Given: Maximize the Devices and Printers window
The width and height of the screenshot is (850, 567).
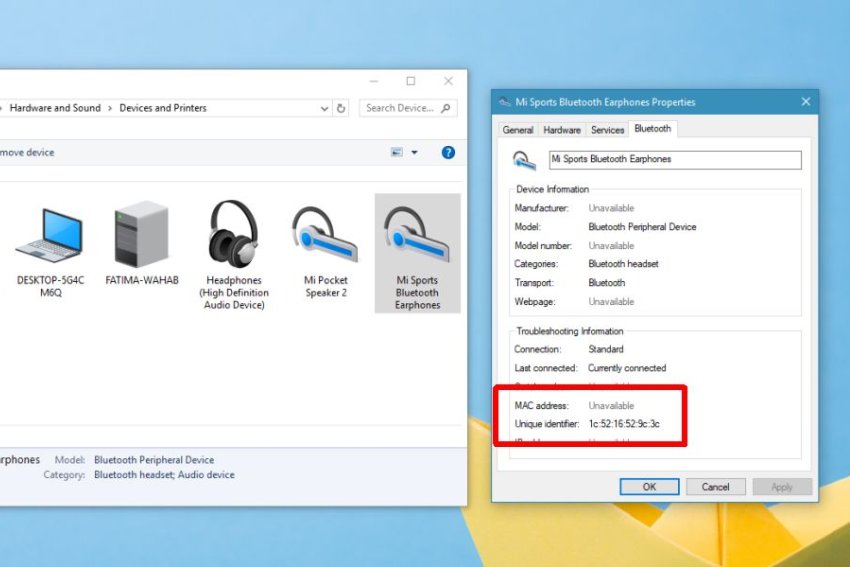Looking at the screenshot, I should pos(411,81).
